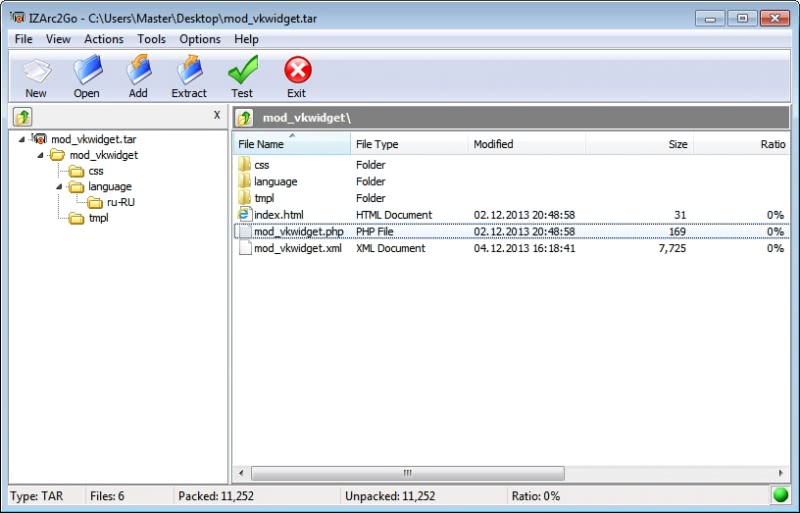Click the up-folder icon in tree panel
Viewport: 800px width, 513px height.
click(22, 117)
